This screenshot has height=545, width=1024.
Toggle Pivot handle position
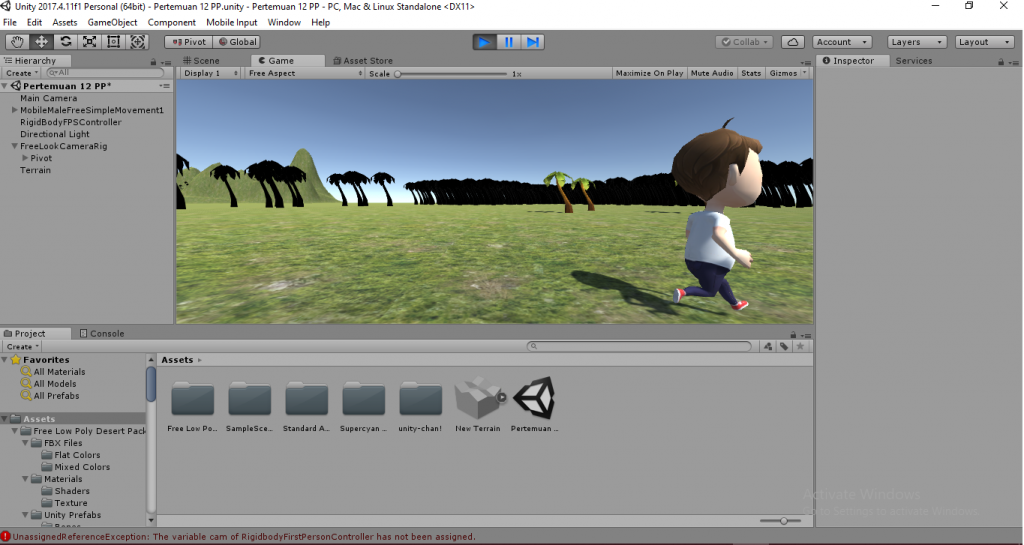187,42
